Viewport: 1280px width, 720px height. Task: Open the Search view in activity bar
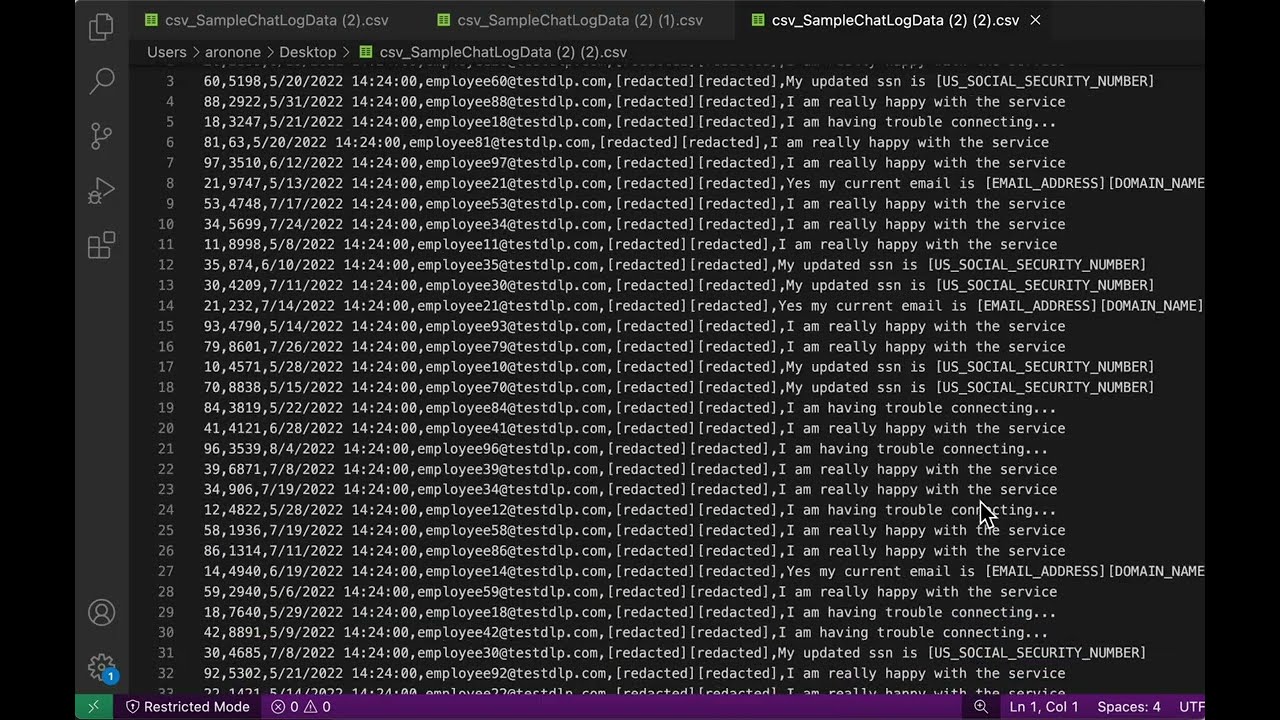[x=101, y=81]
